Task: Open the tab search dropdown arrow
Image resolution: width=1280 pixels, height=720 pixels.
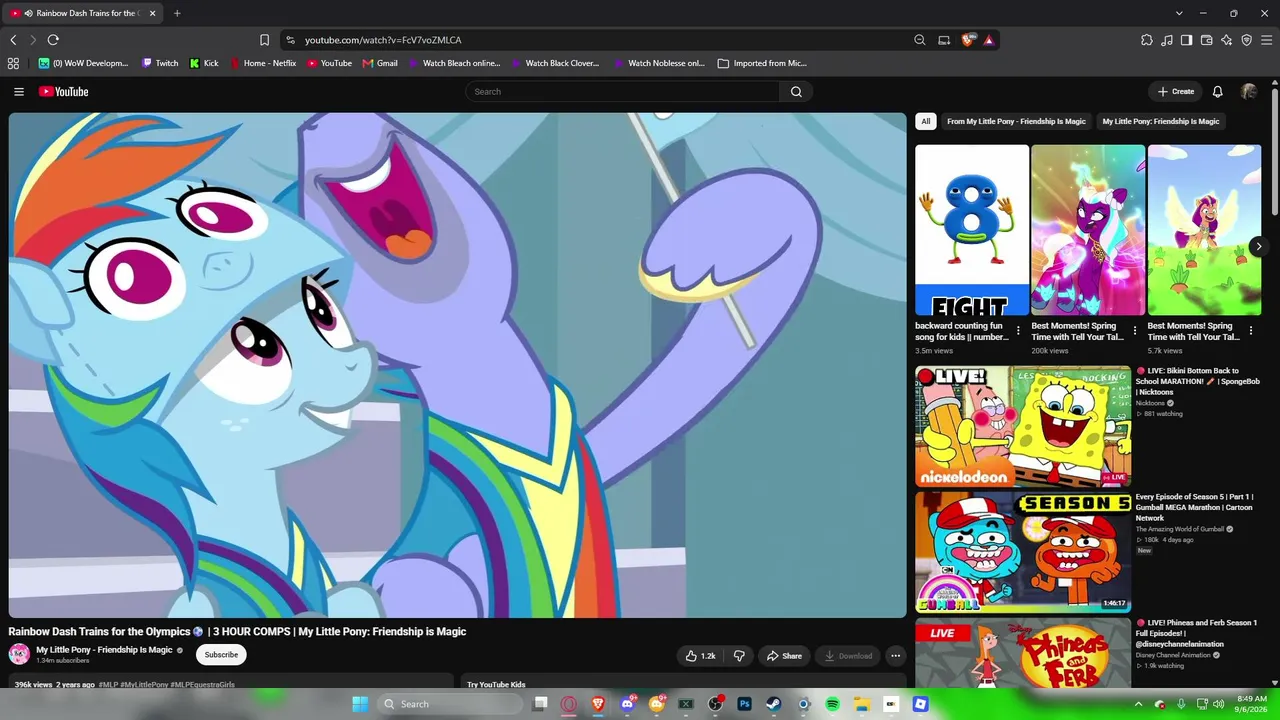Action: click(x=1179, y=13)
